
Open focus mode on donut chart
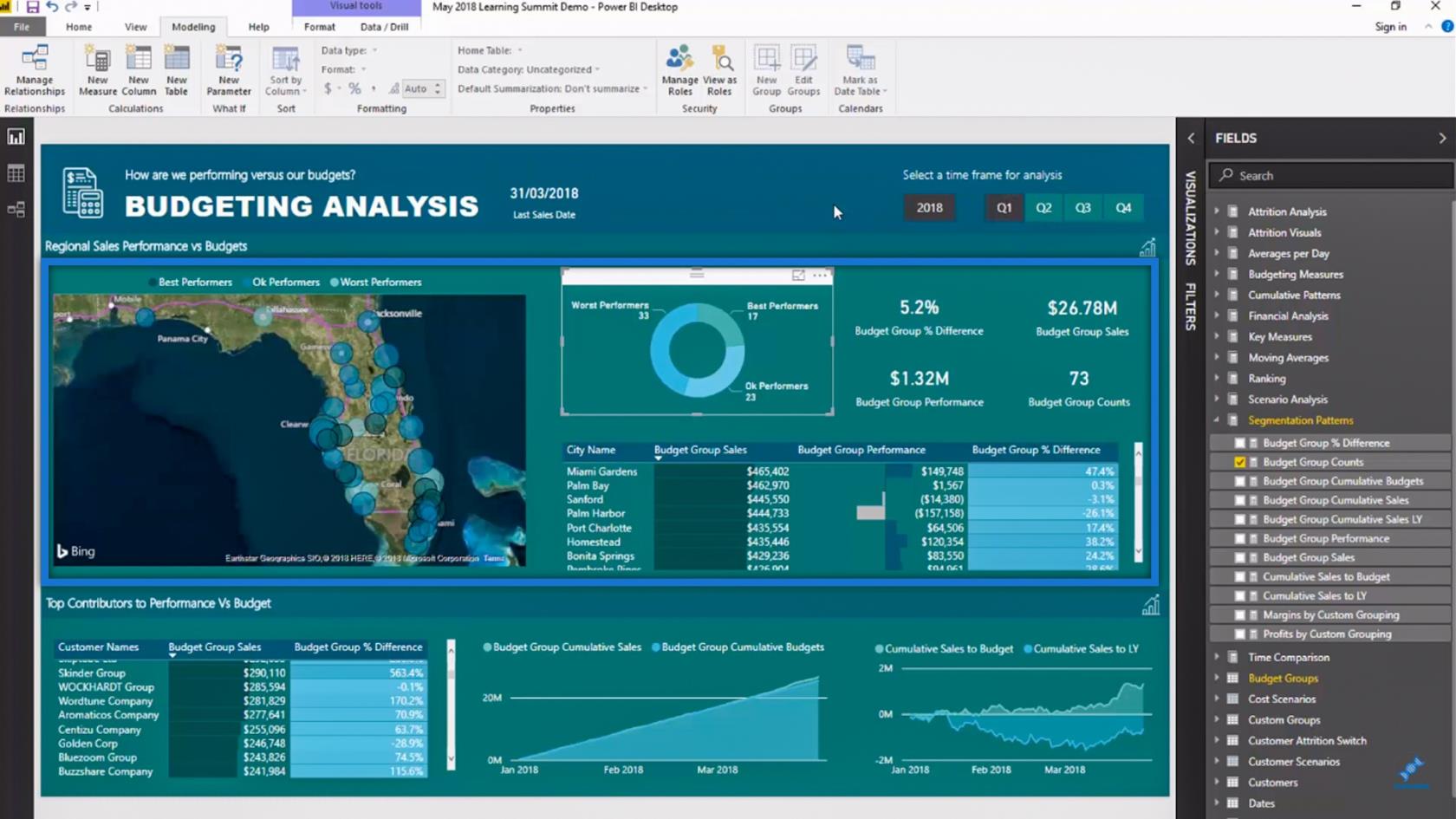point(798,276)
